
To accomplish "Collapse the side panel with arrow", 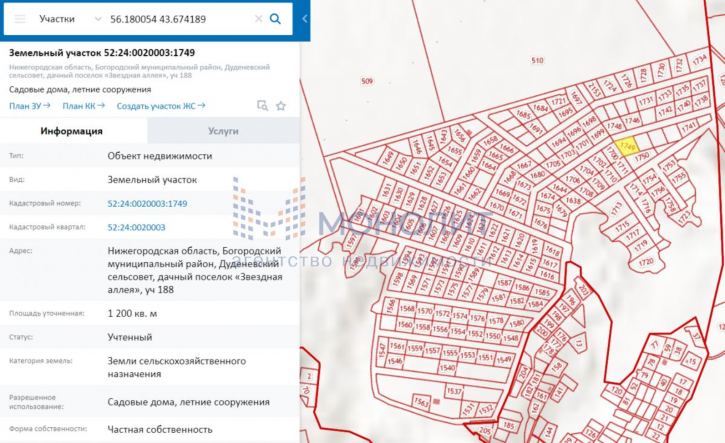I will pyautogui.click(x=305, y=19).
